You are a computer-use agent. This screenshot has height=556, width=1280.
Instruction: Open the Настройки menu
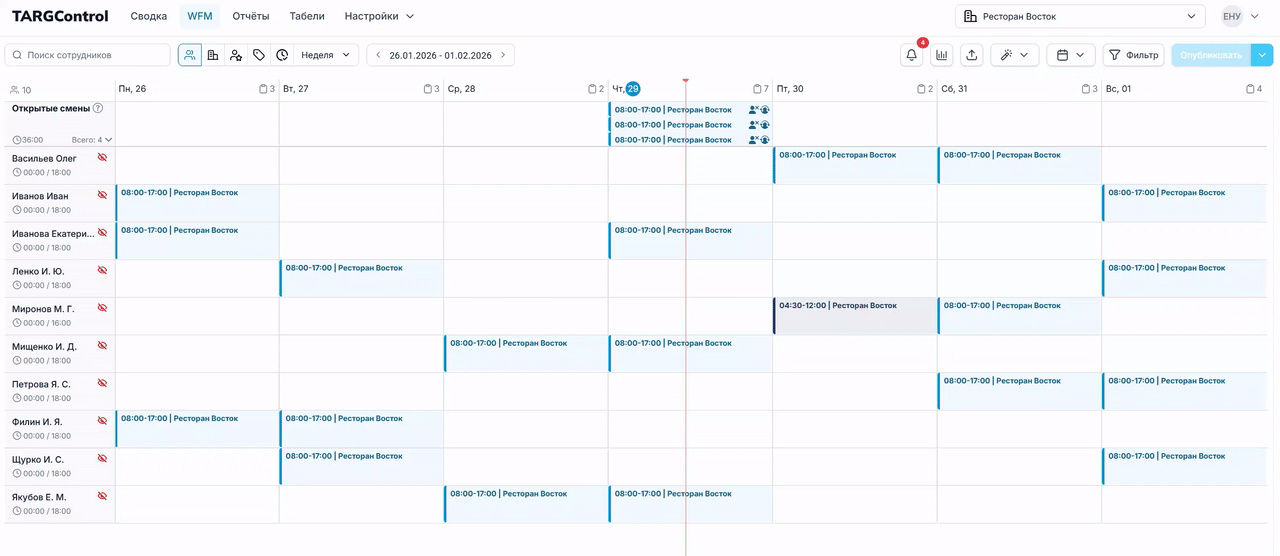pos(379,16)
